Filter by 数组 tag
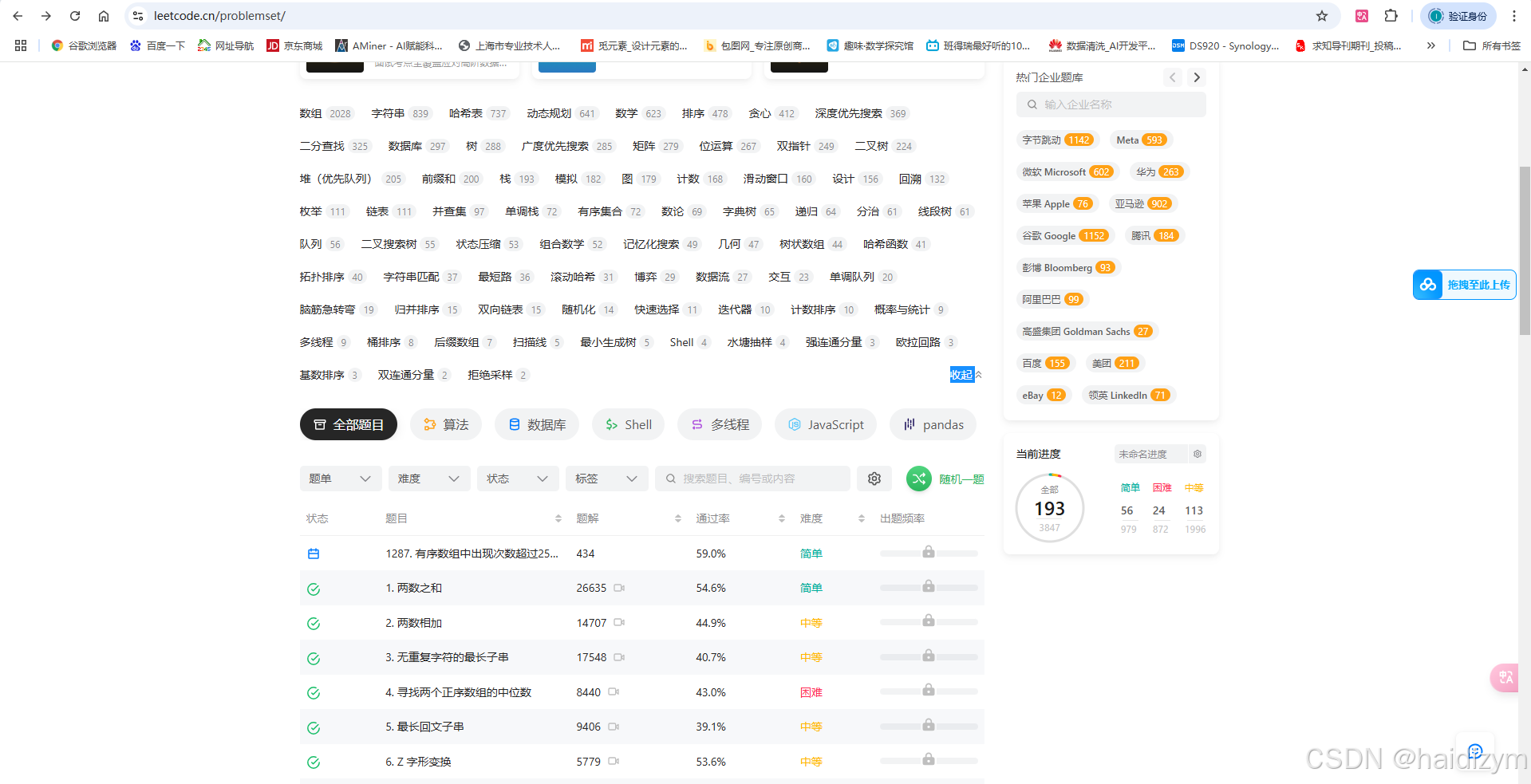This screenshot has width=1531, height=784. click(x=326, y=113)
